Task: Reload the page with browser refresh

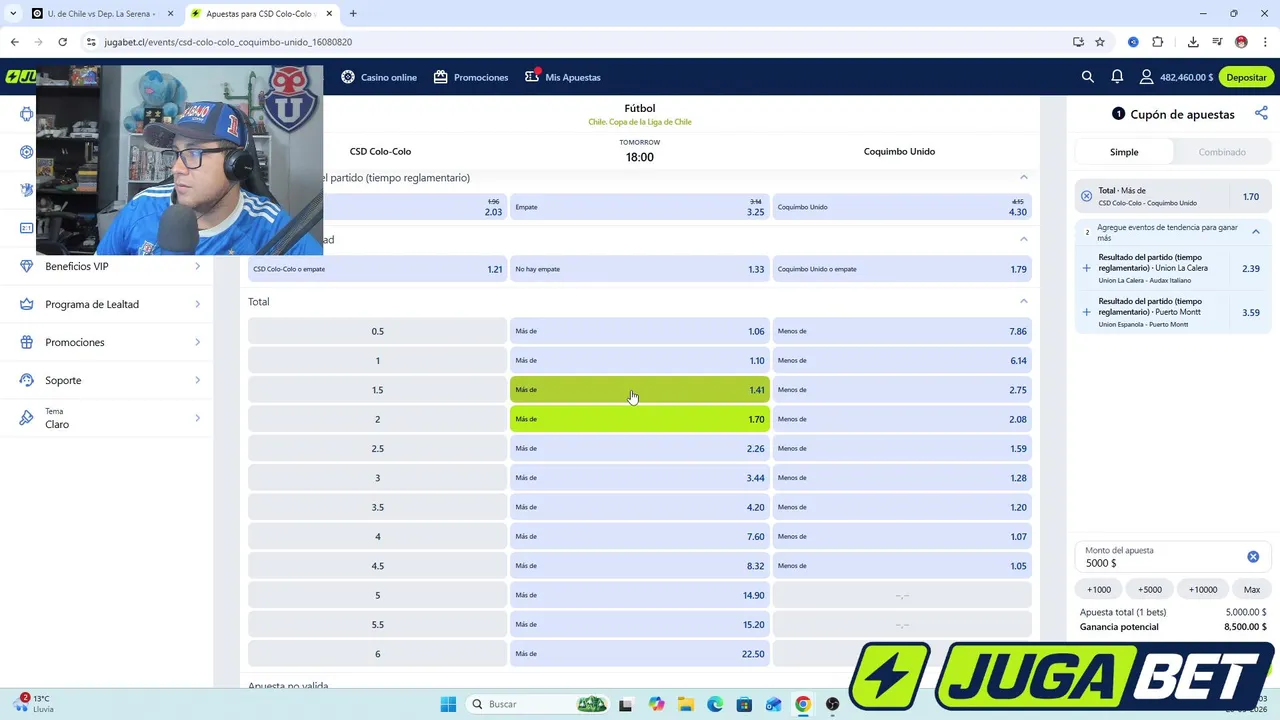Action: tap(62, 42)
